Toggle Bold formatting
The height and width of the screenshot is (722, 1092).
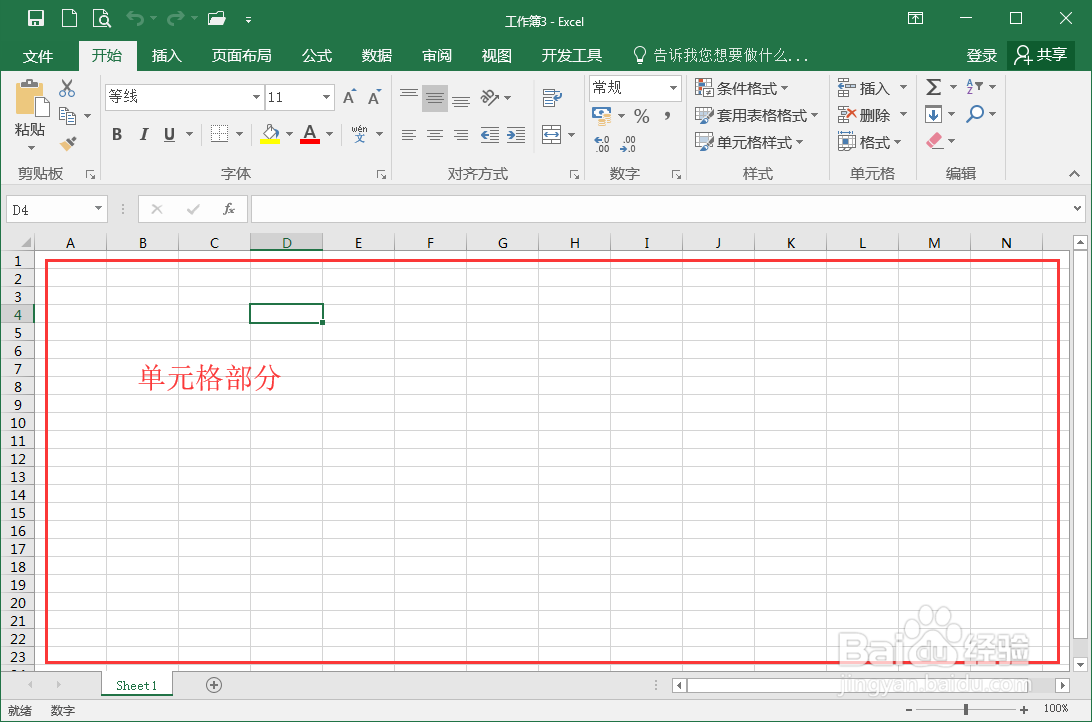pyautogui.click(x=117, y=134)
